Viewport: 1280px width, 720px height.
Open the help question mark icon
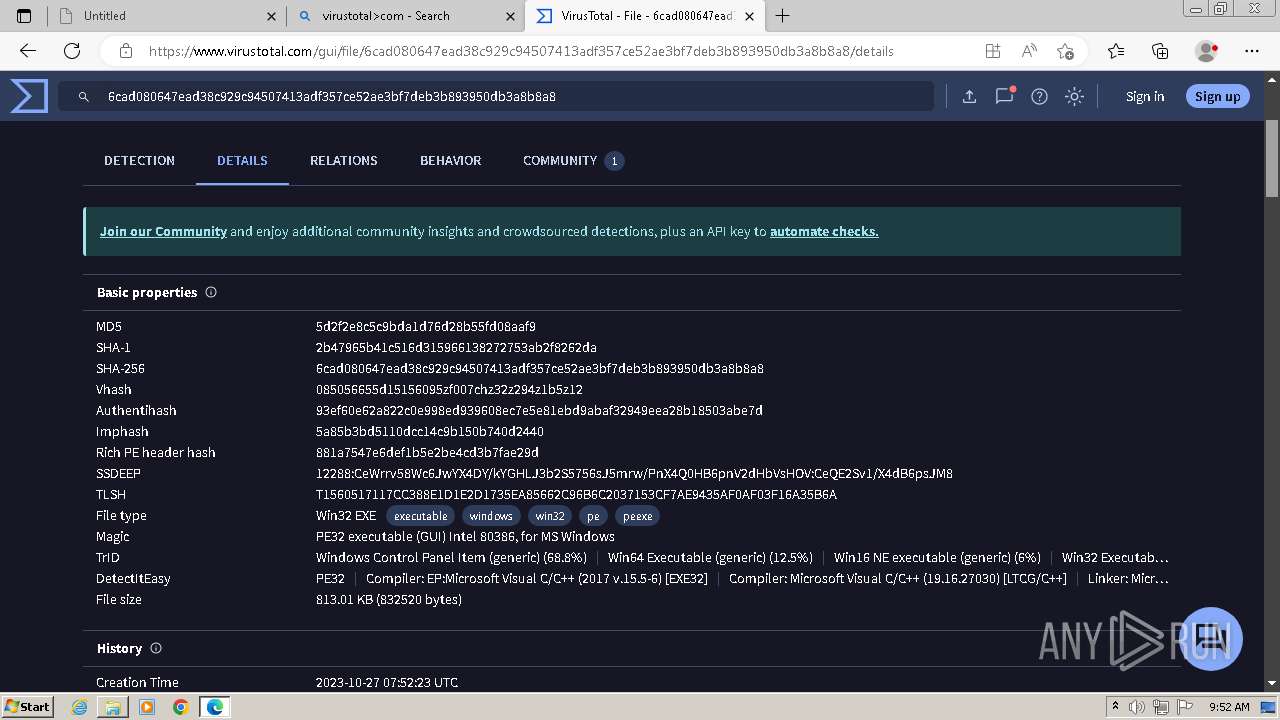point(1039,96)
